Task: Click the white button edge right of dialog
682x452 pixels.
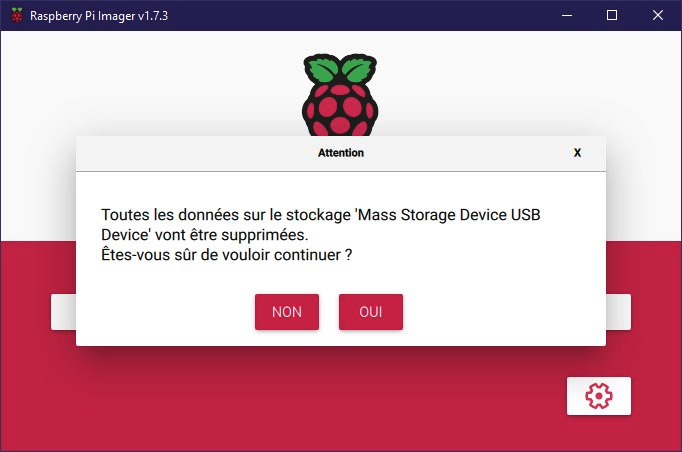Action: 619,312
